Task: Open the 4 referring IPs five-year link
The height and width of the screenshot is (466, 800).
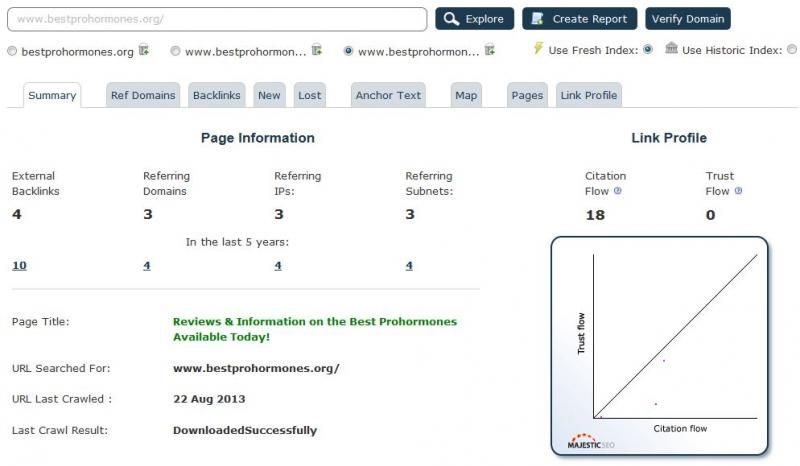Action: click(278, 265)
